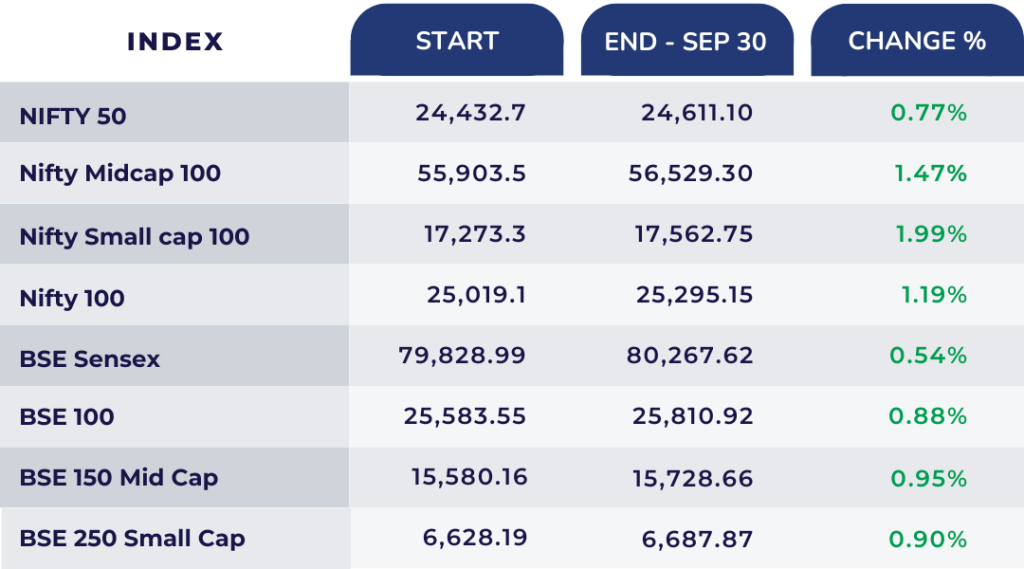Click the Nifty 100 index name
This screenshot has width=1024, height=569.
point(72,298)
